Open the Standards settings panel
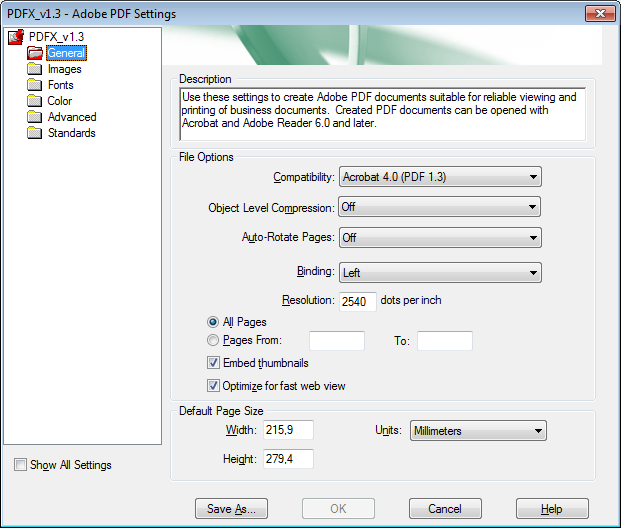This screenshot has width=621, height=528. [72, 133]
